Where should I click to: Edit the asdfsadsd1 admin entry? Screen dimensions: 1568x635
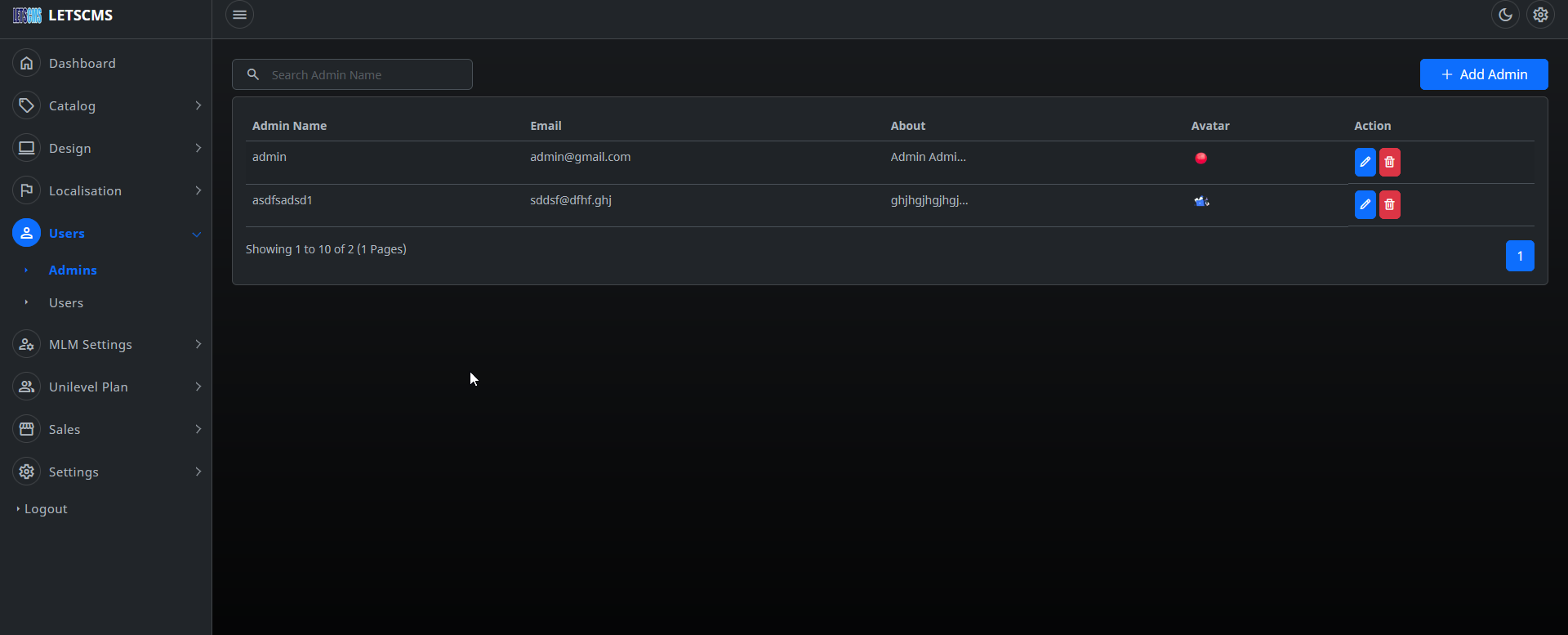click(x=1365, y=204)
